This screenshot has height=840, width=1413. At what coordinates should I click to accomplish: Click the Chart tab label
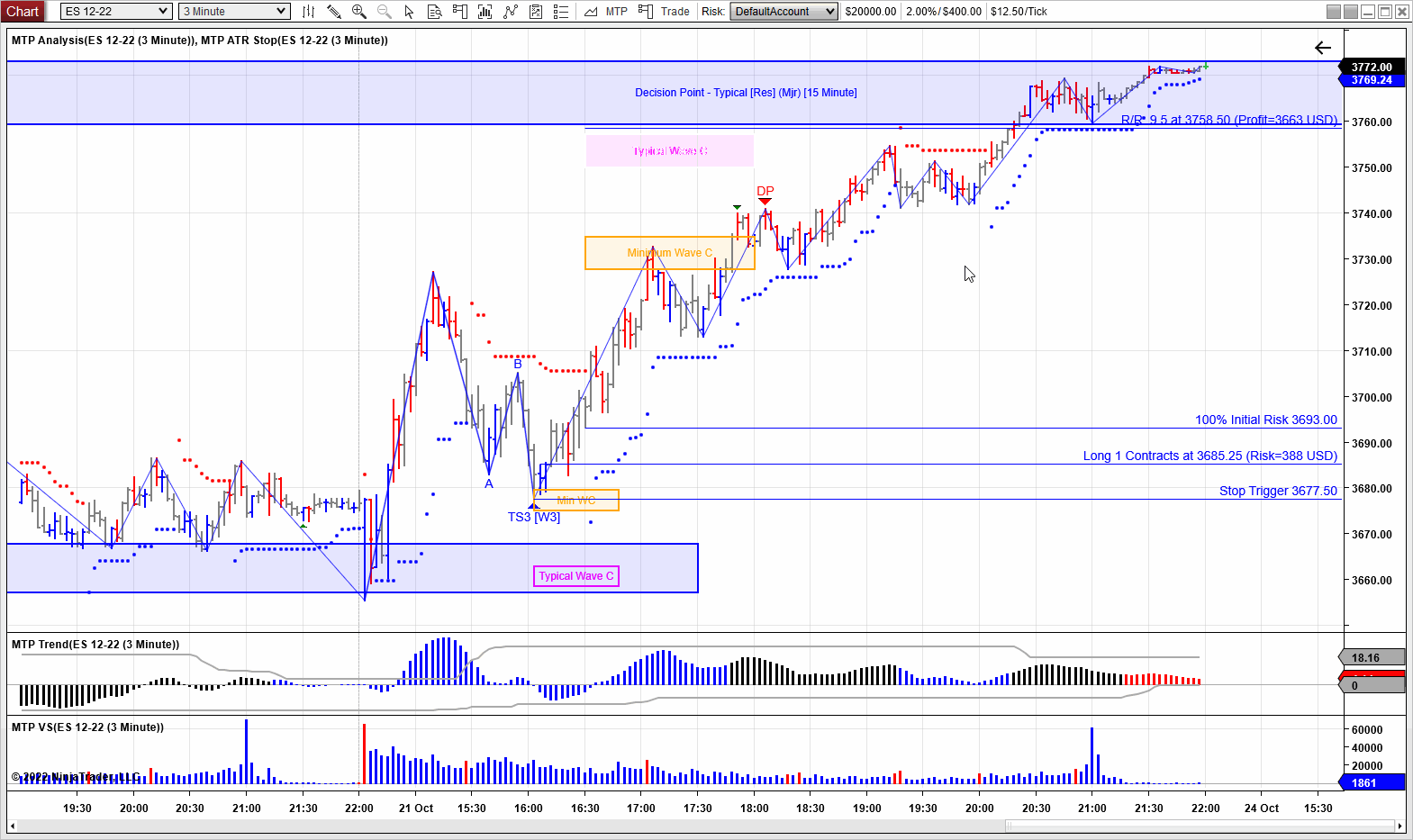[x=23, y=12]
